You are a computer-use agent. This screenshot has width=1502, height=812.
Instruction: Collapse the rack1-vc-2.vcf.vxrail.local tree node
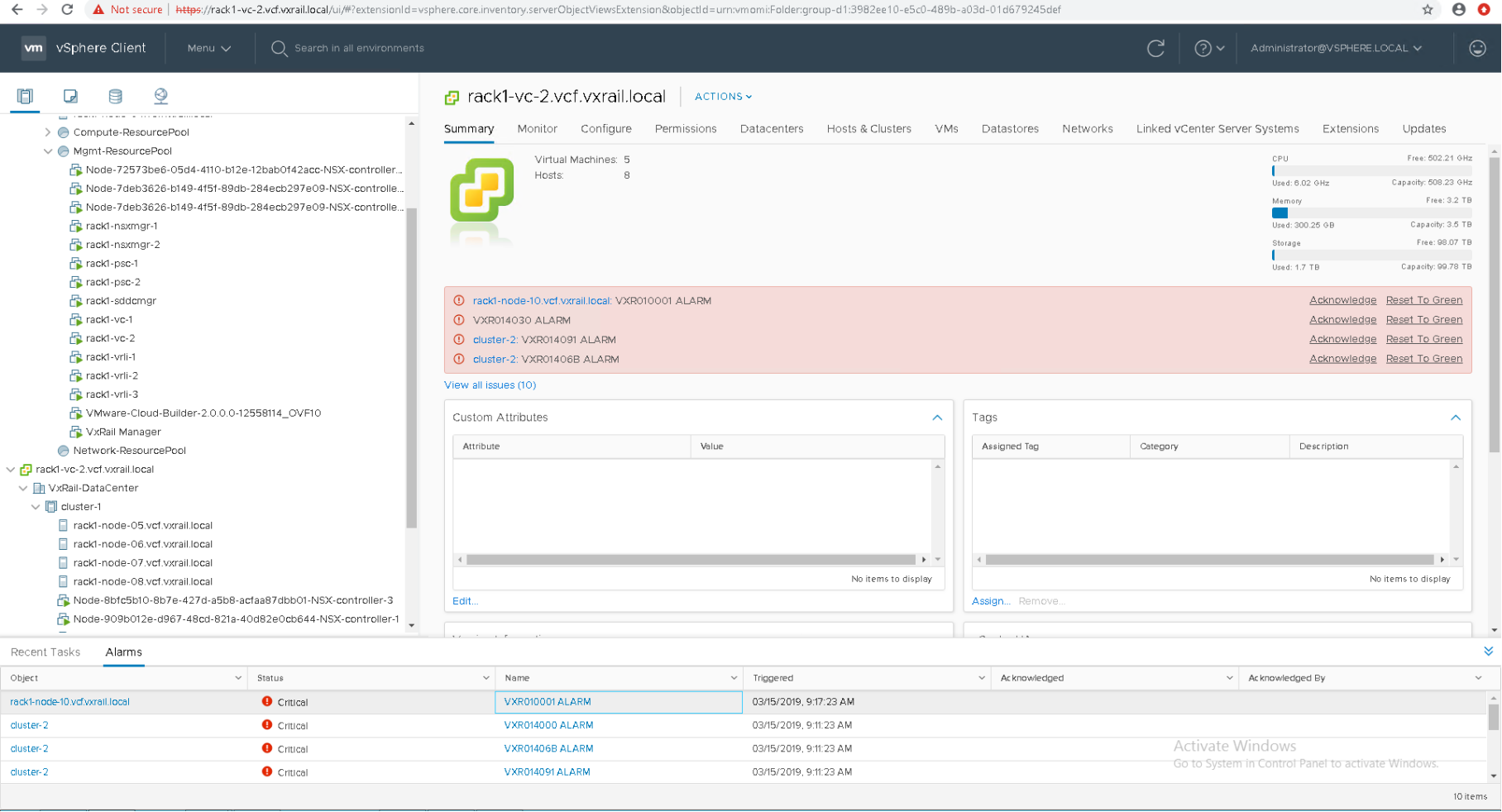pos(11,470)
